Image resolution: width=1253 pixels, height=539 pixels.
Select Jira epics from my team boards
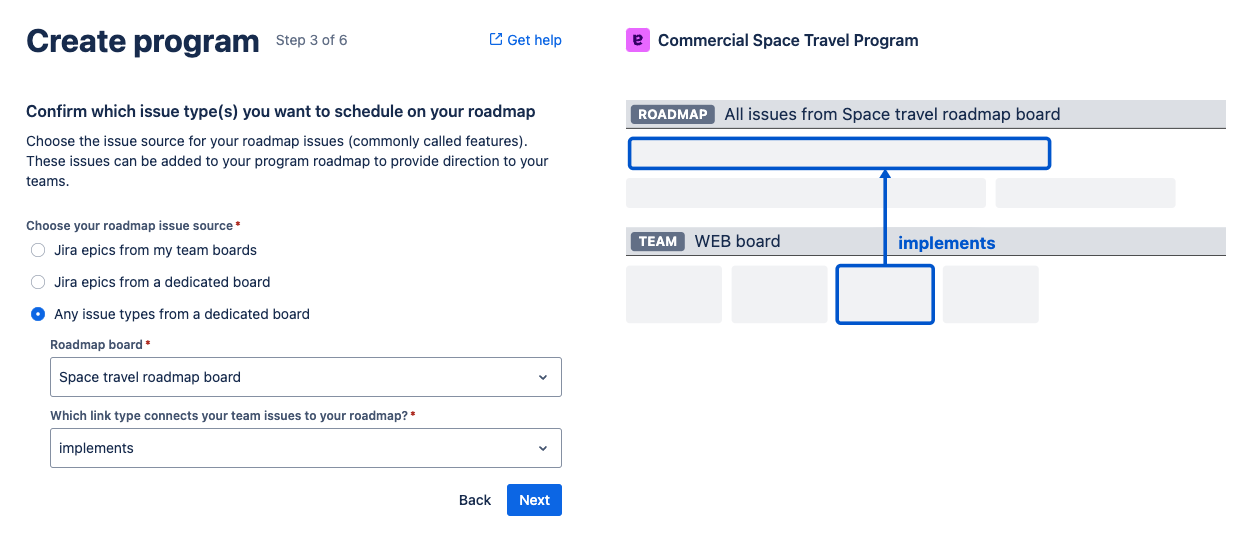38,250
